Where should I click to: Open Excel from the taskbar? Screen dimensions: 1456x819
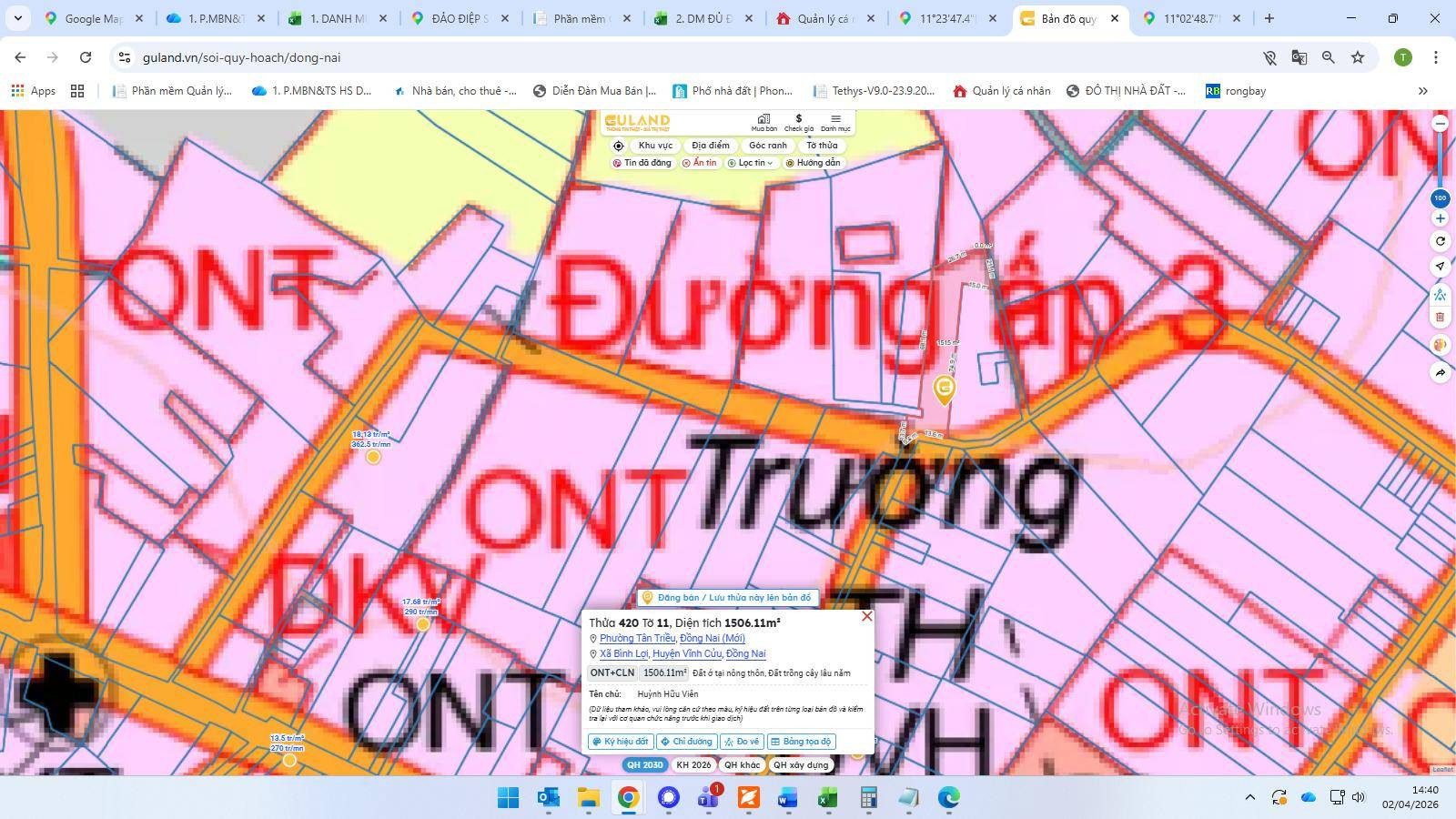826,798
